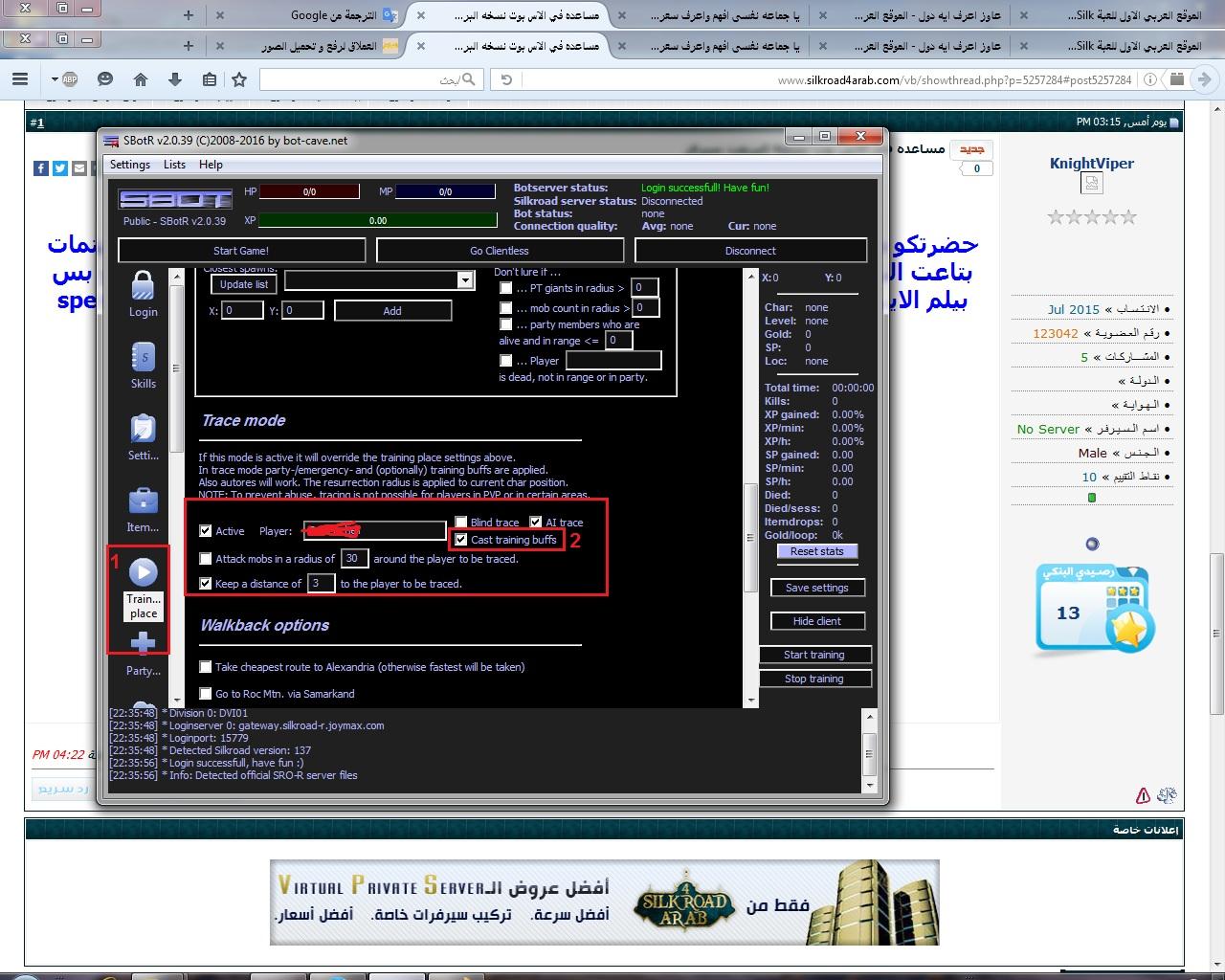
Task: Expand the Closest spawns dropdown list
Action: pyautogui.click(x=465, y=280)
